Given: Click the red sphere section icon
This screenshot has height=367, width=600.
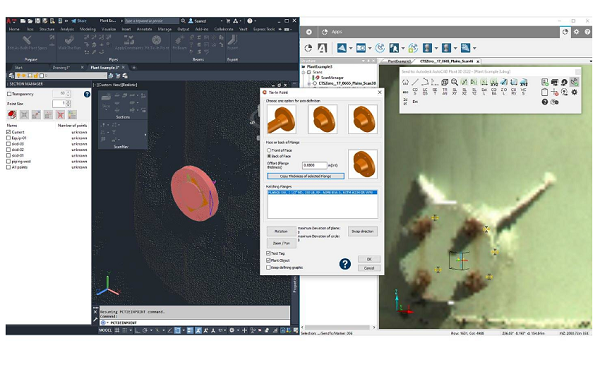Looking at the screenshot, I should (x=12, y=114).
